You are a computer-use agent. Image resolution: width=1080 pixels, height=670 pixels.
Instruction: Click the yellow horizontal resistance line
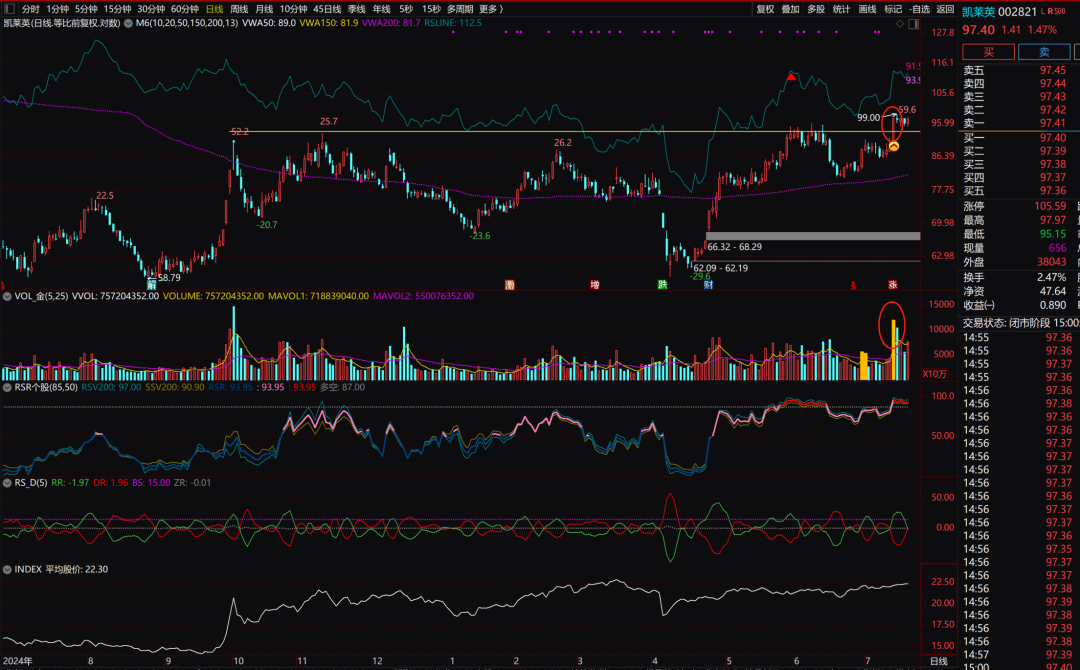click(573, 132)
